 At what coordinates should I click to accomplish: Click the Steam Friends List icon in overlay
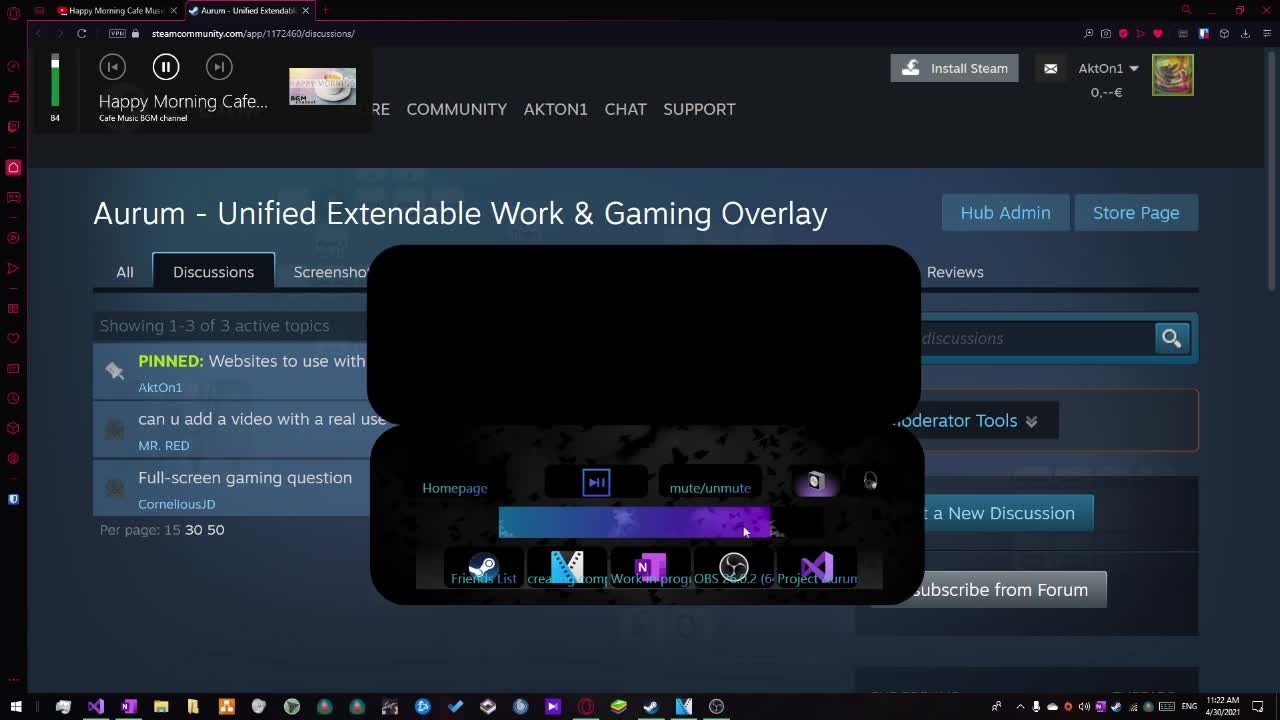(483, 568)
